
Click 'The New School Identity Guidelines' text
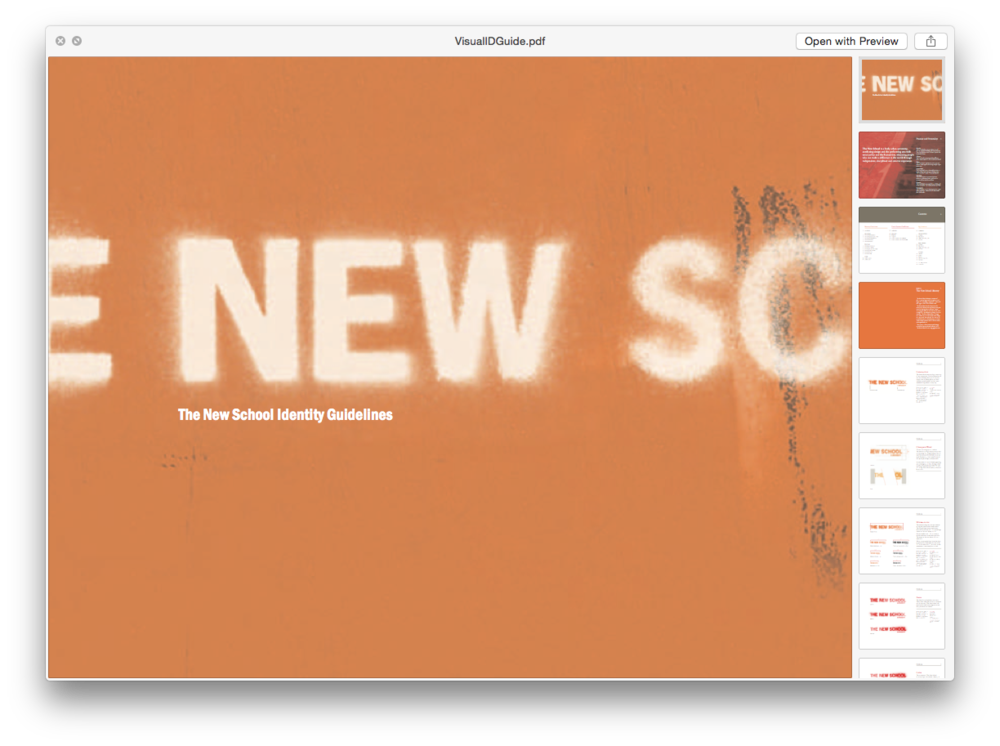[285, 415]
